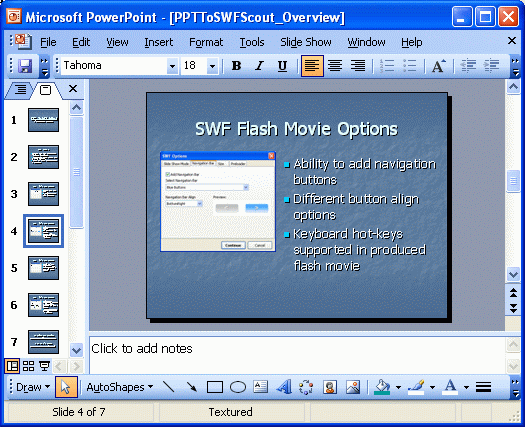525x427 pixels.
Task: Select slide 2 thumbnail
Action: pyautogui.click(x=43, y=157)
